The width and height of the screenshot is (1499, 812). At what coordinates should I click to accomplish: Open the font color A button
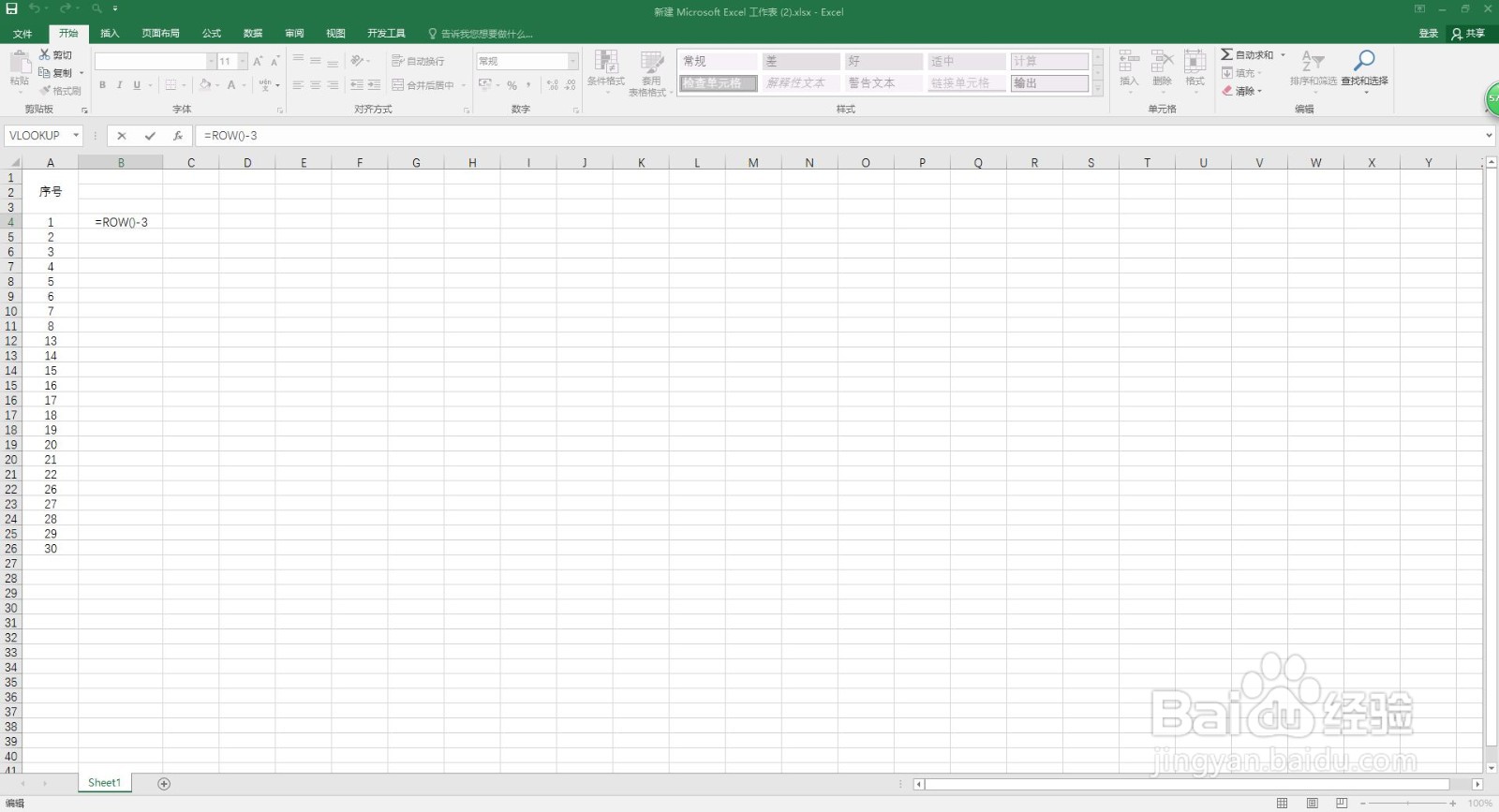point(231,85)
